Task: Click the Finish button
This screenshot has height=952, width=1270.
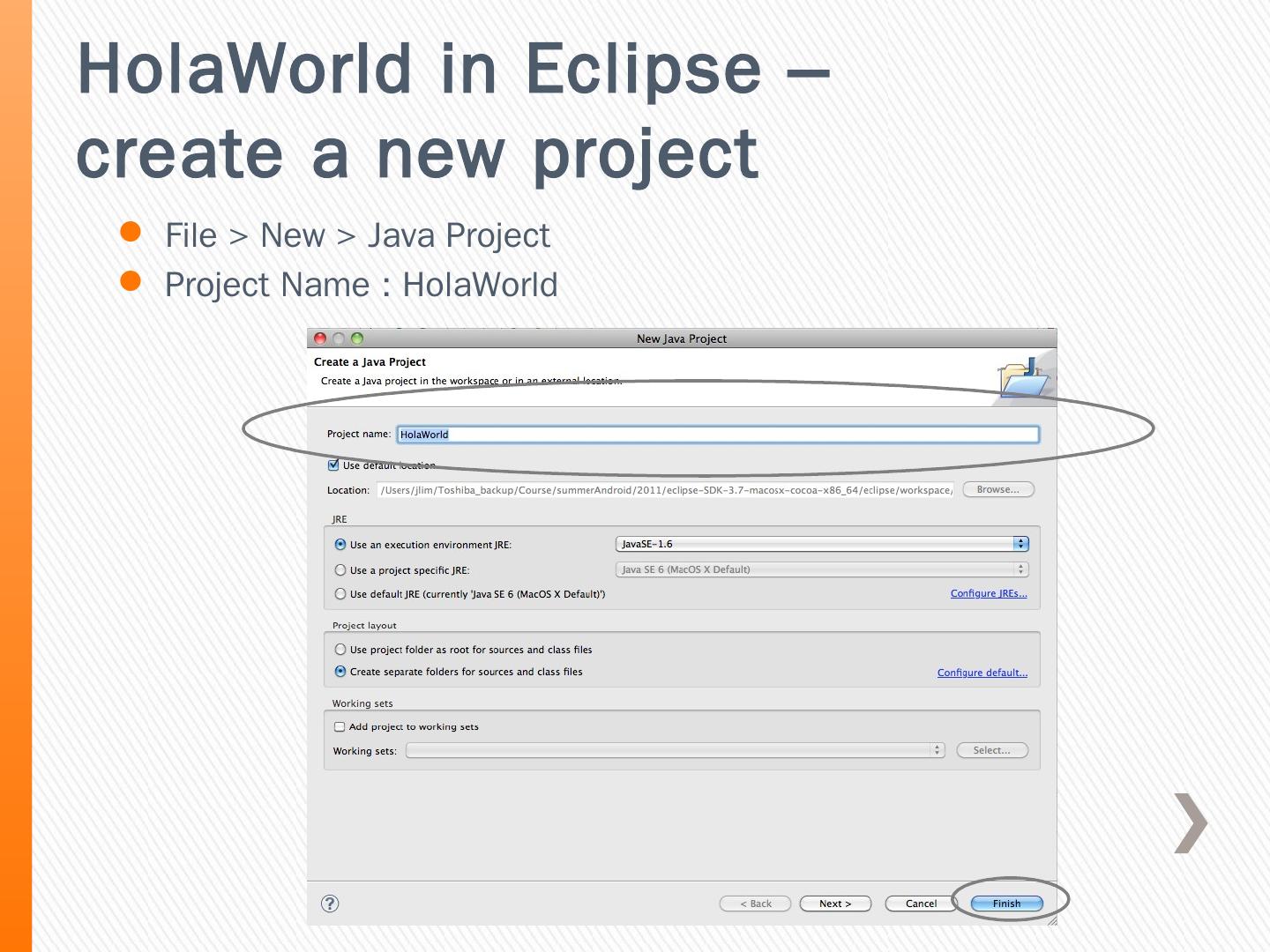Action: point(1006,904)
